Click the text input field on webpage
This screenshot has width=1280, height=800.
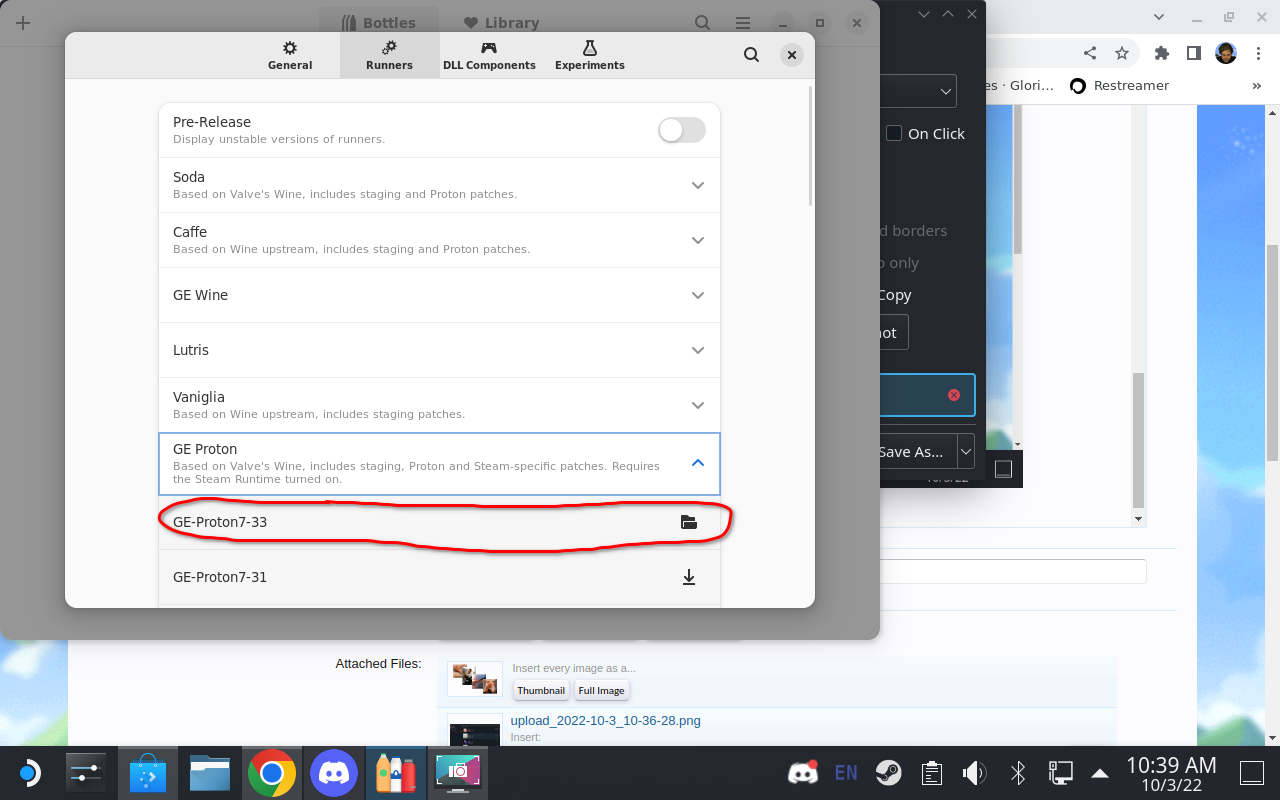(1013, 571)
